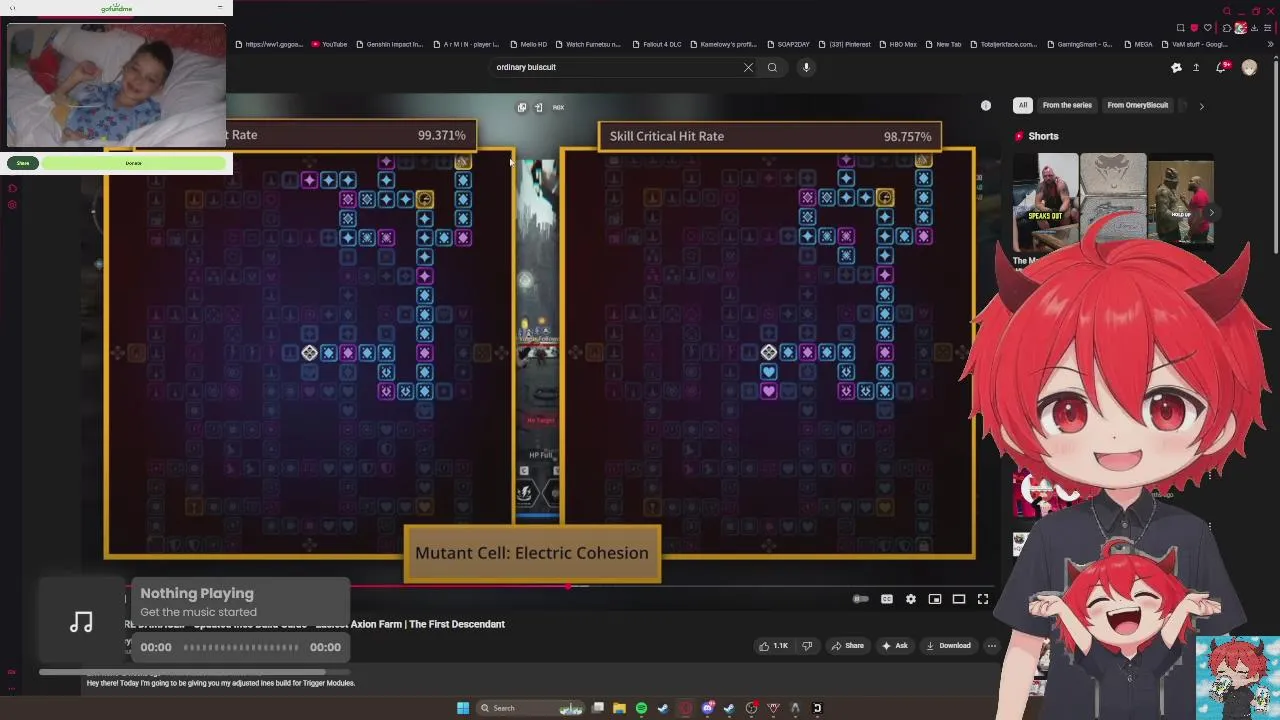The height and width of the screenshot is (720, 1280).
Task: Click the video title text
Action: click(315, 624)
